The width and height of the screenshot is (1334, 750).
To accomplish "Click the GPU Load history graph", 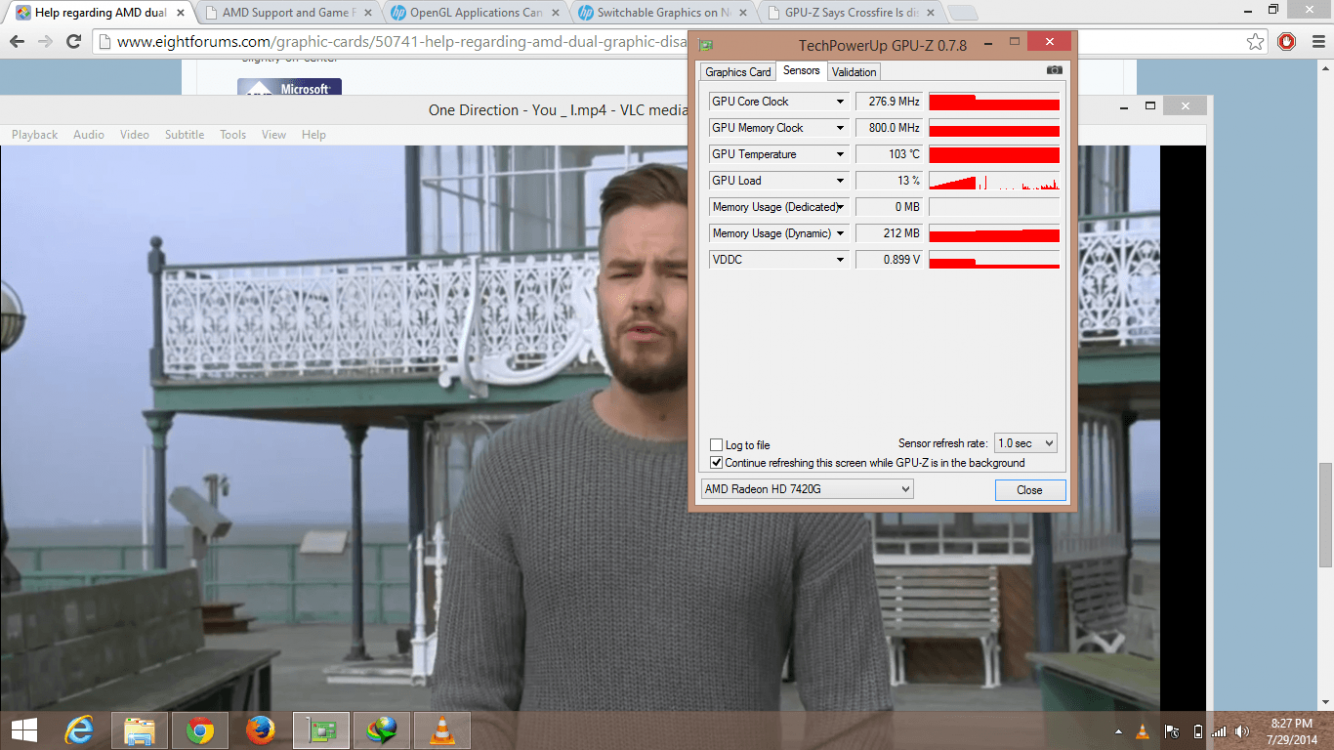I will click(x=994, y=181).
